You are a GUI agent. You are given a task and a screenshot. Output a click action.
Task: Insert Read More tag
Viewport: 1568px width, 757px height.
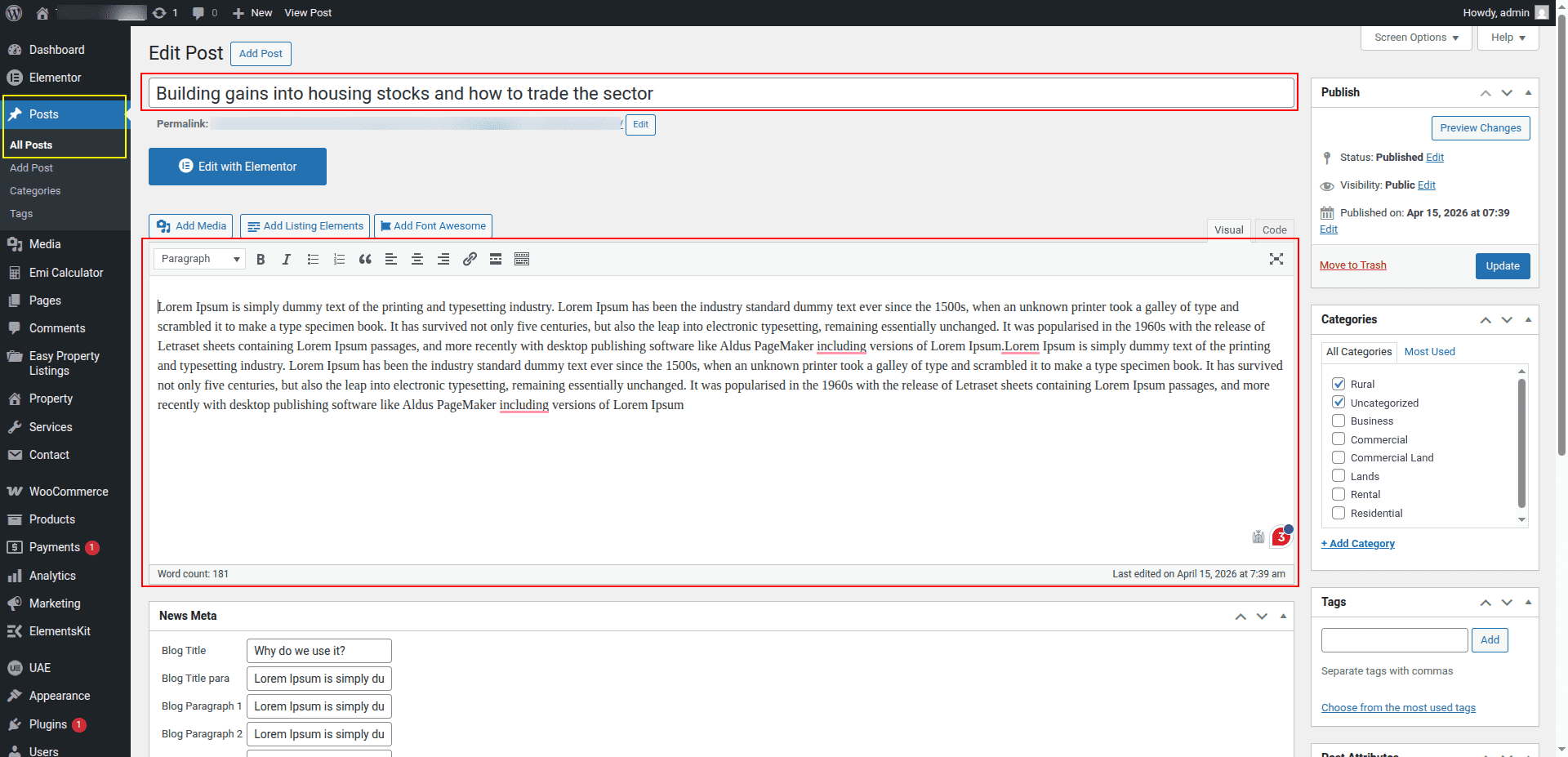[496, 260]
